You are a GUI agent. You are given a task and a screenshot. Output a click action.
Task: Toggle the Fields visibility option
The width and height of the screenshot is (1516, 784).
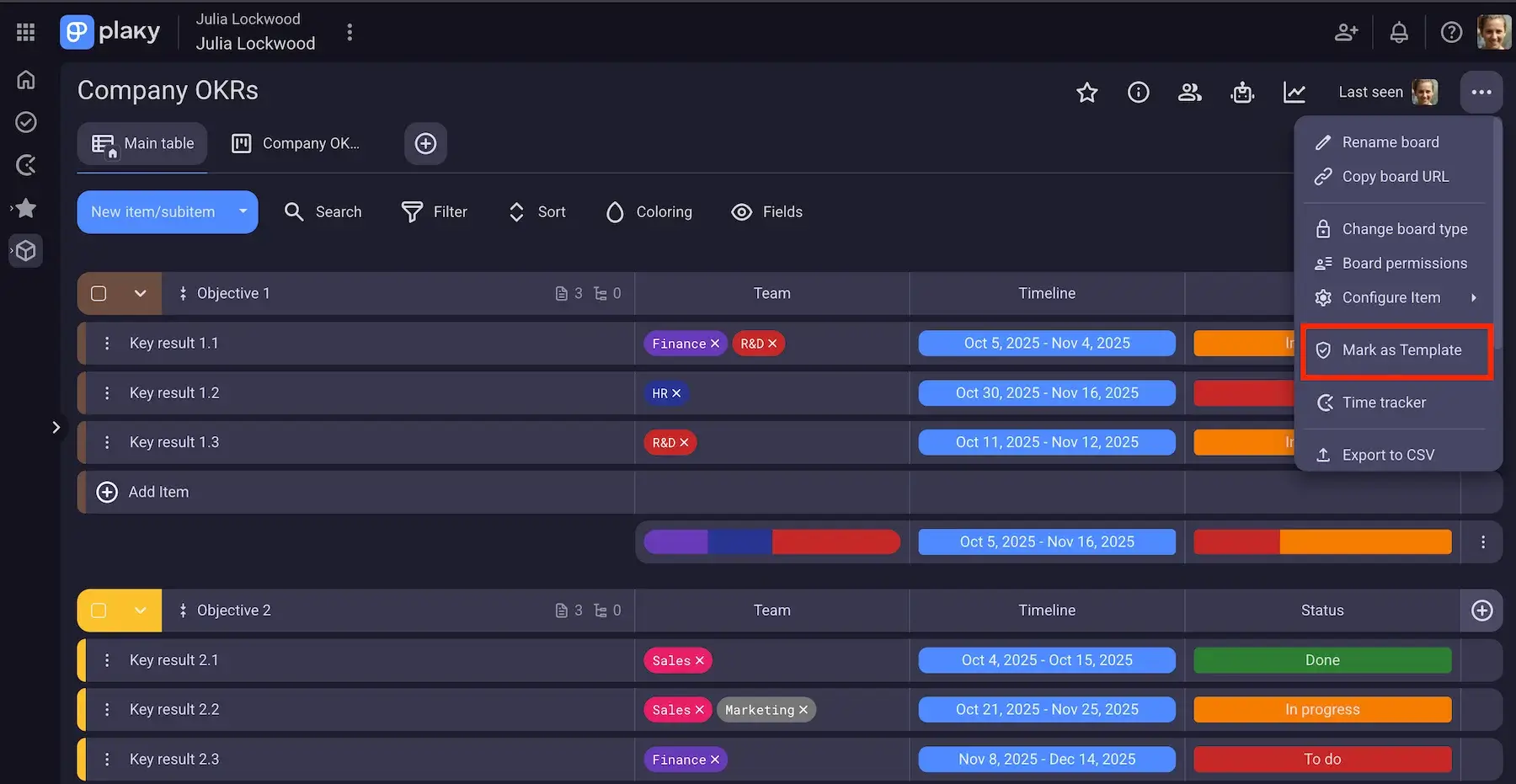(766, 212)
